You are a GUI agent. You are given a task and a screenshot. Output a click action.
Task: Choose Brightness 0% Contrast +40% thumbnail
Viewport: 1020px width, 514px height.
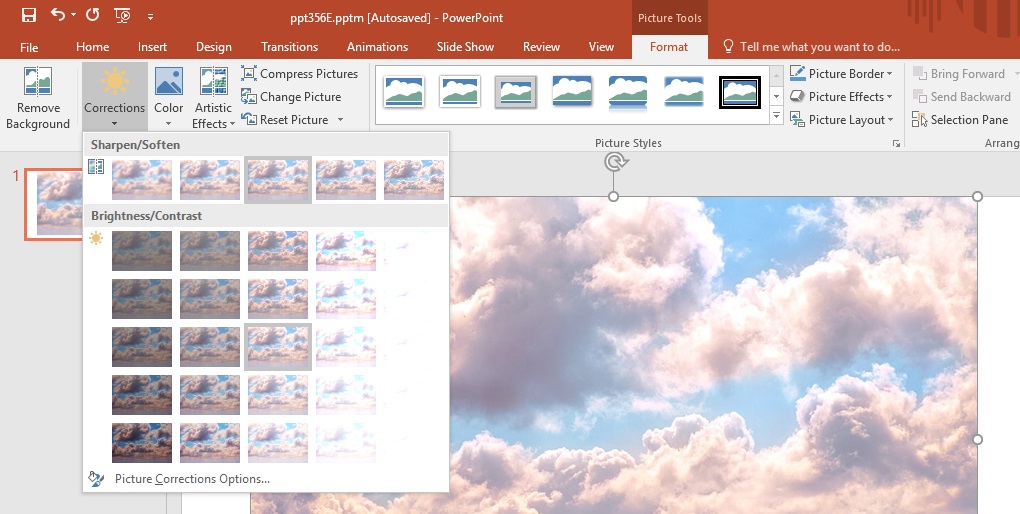(278, 442)
